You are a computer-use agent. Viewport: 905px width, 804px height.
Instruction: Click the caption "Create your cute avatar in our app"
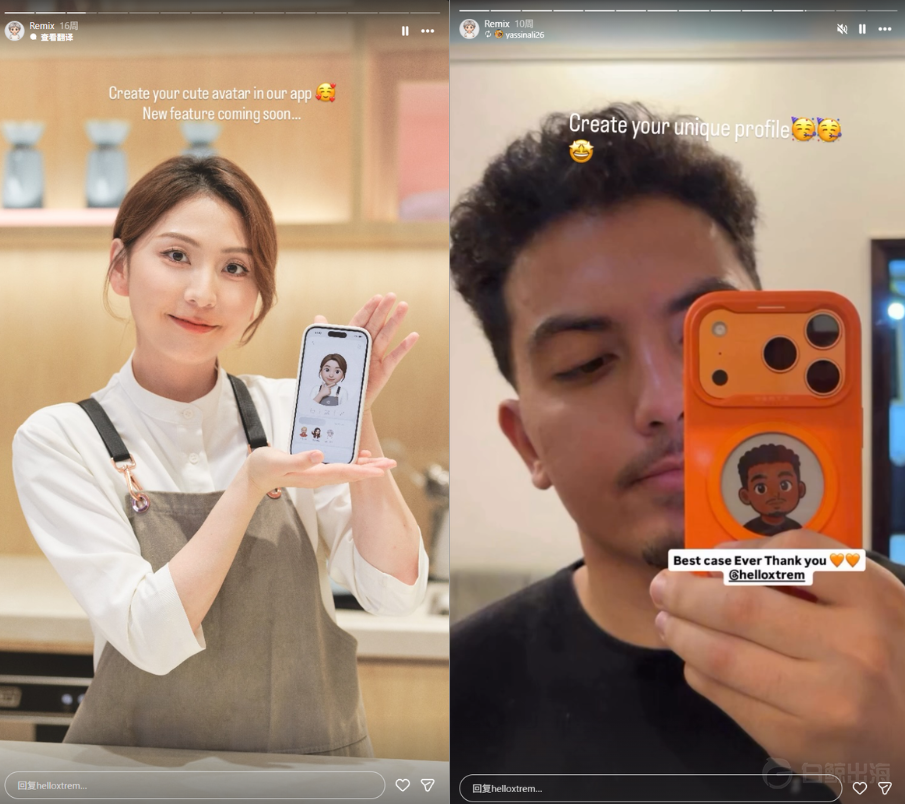[x=210, y=94]
